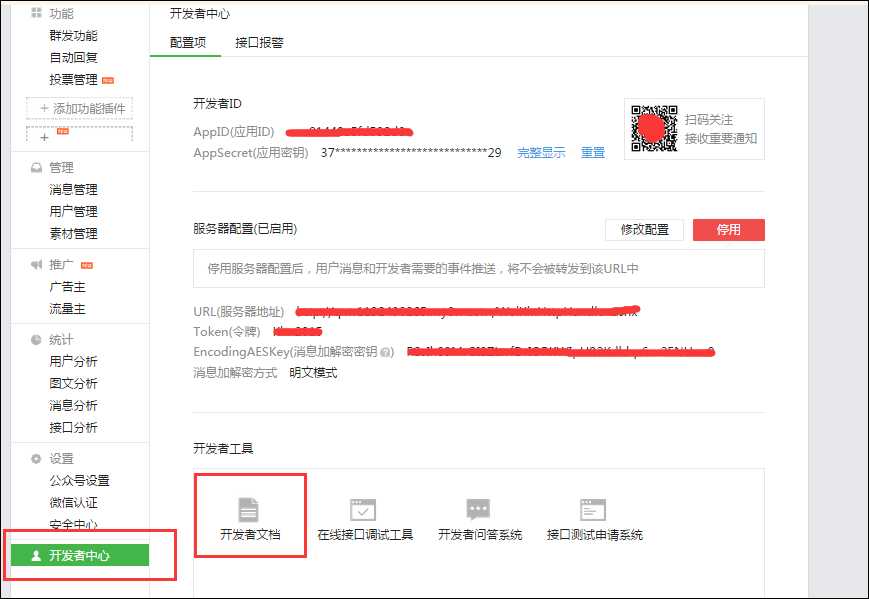Switch to the 配置项 tab

coord(188,43)
